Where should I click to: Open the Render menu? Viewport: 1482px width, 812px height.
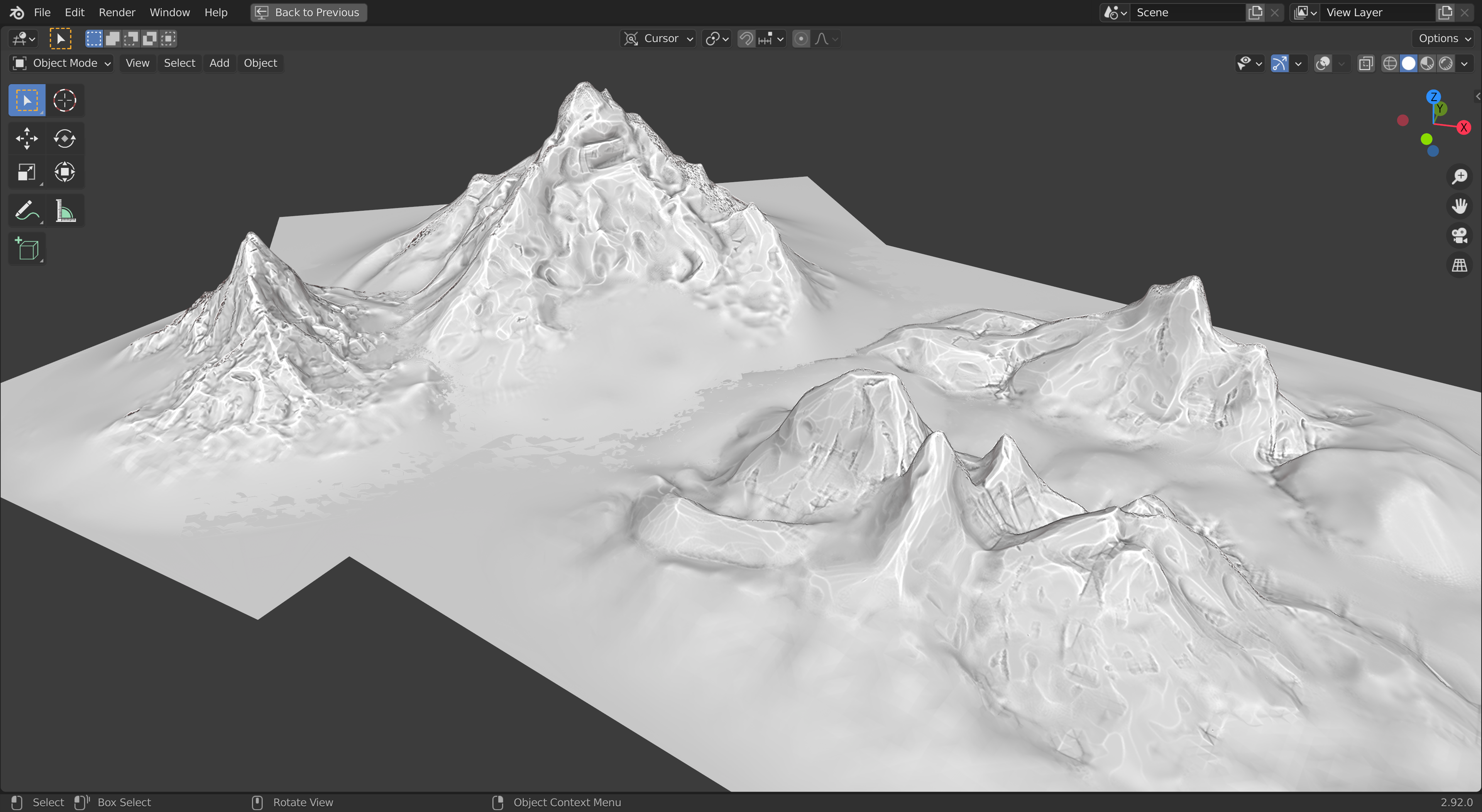(117, 12)
